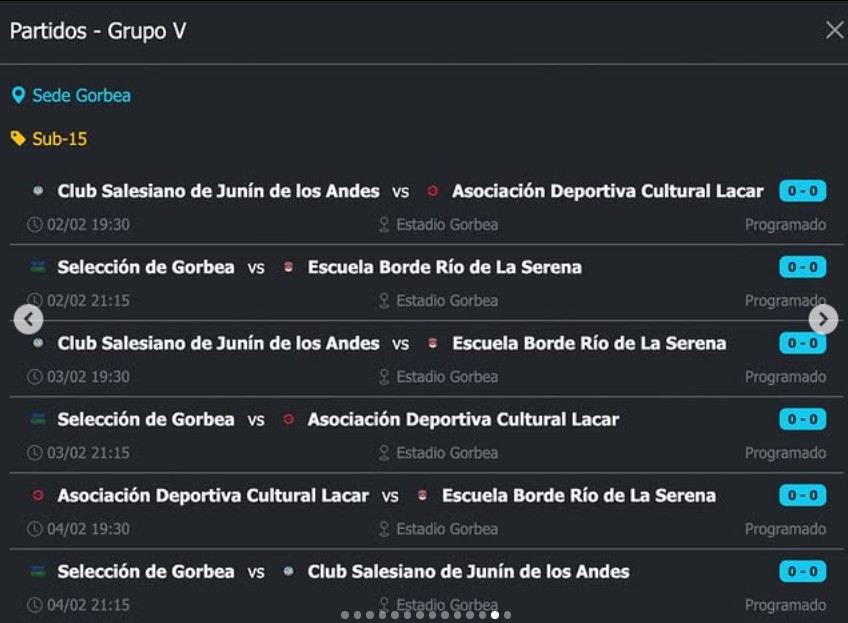Click the Sede Gorbea location pin icon
Image resolution: width=848 pixels, height=623 pixels.
(x=18, y=96)
